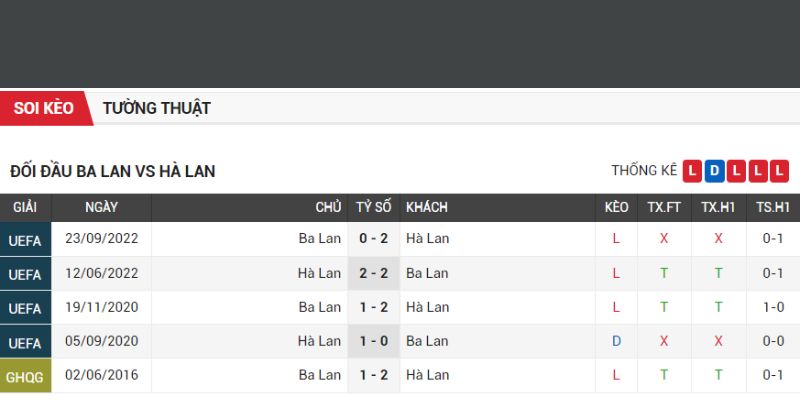Click the date 02/06/2016
Screen dimensions: 800x400
[102, 375]
